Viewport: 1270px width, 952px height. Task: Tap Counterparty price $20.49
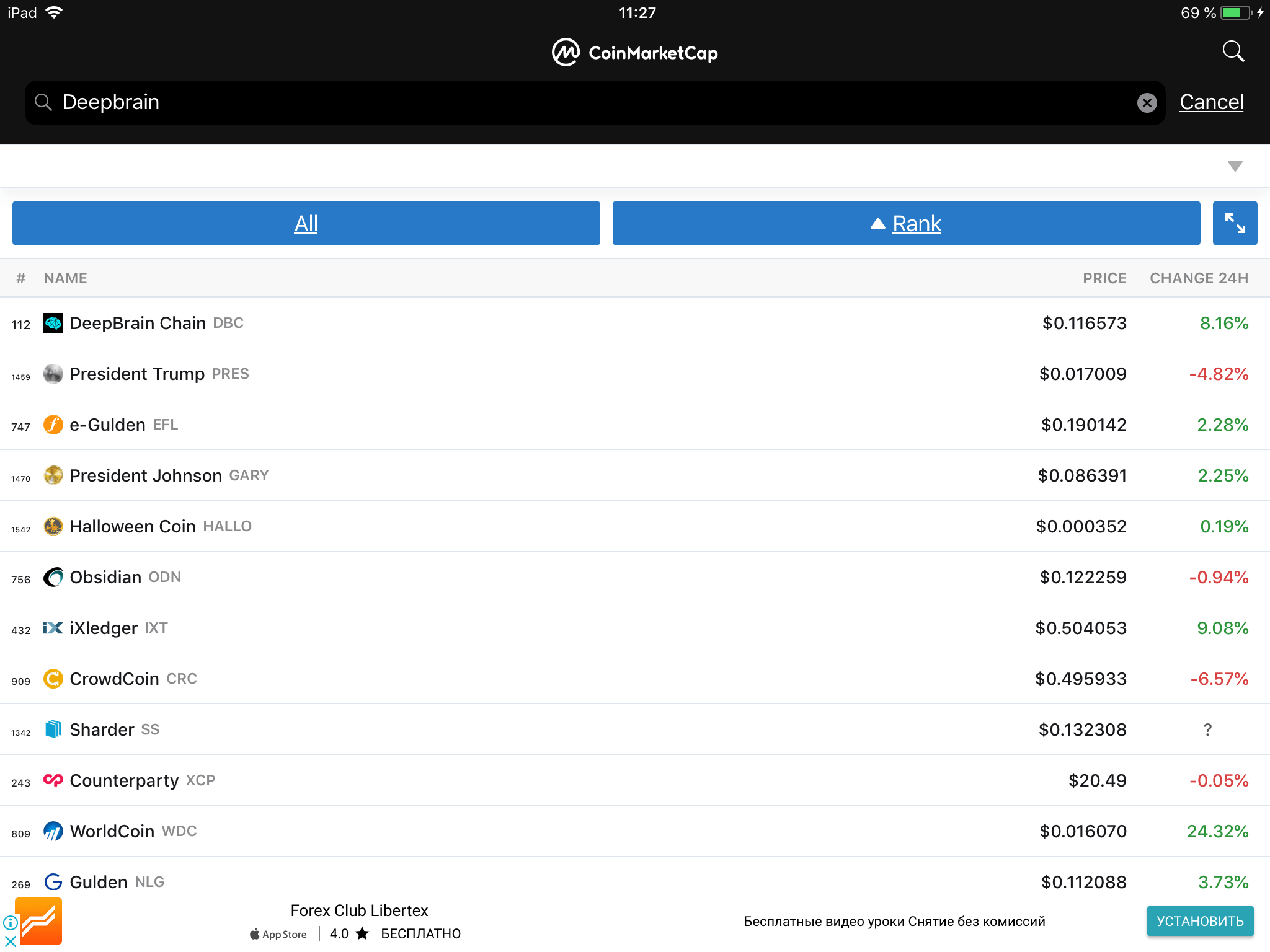[1097, 780]
